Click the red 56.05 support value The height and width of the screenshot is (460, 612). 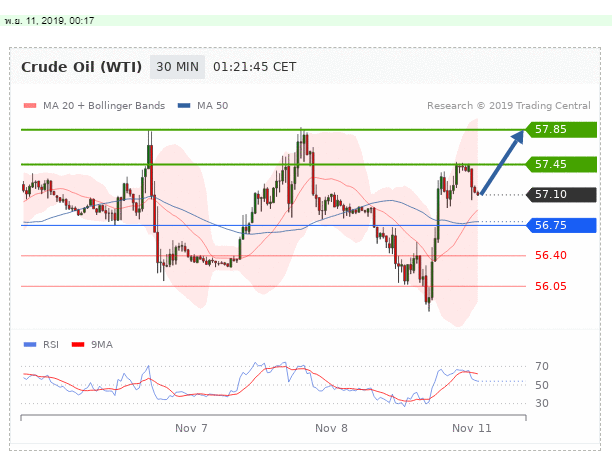pos(551,286)
